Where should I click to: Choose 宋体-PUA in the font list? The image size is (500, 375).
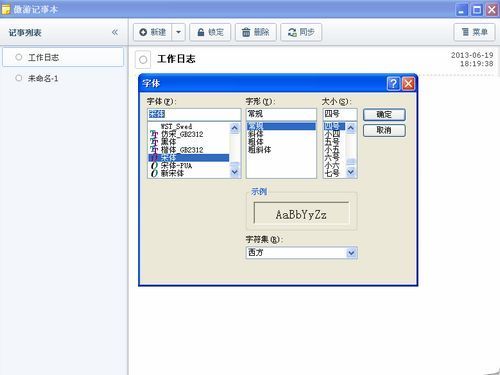click(189, 165)
